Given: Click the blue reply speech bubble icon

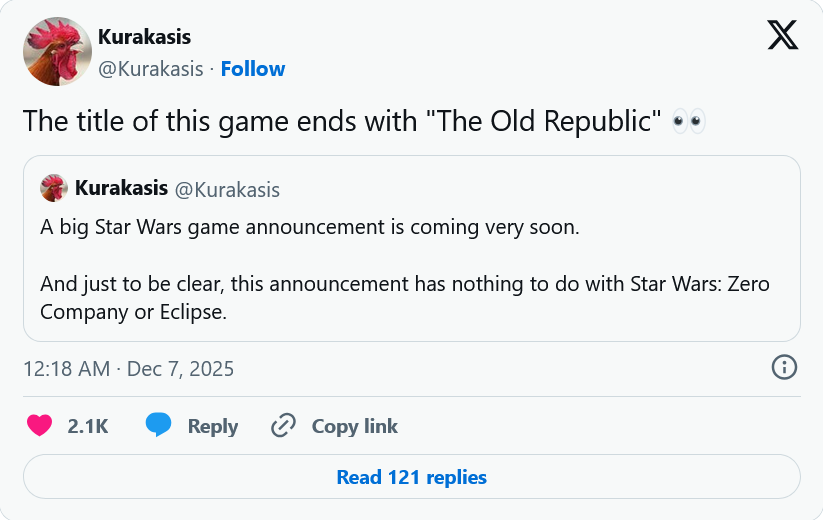Looking at the screenshot, I should (x=158, y=425).
